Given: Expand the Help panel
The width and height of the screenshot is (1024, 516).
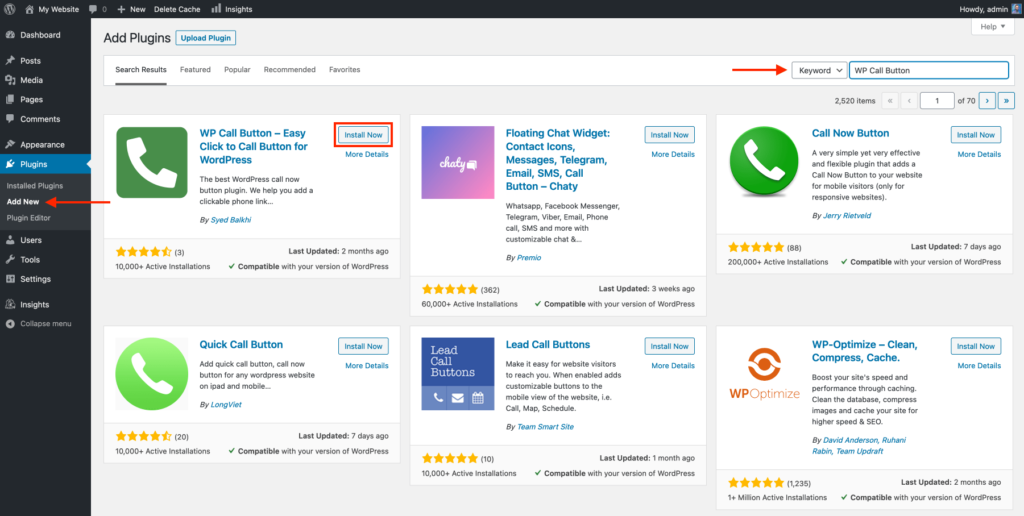Looking at the screenshot, I should 992,27.
